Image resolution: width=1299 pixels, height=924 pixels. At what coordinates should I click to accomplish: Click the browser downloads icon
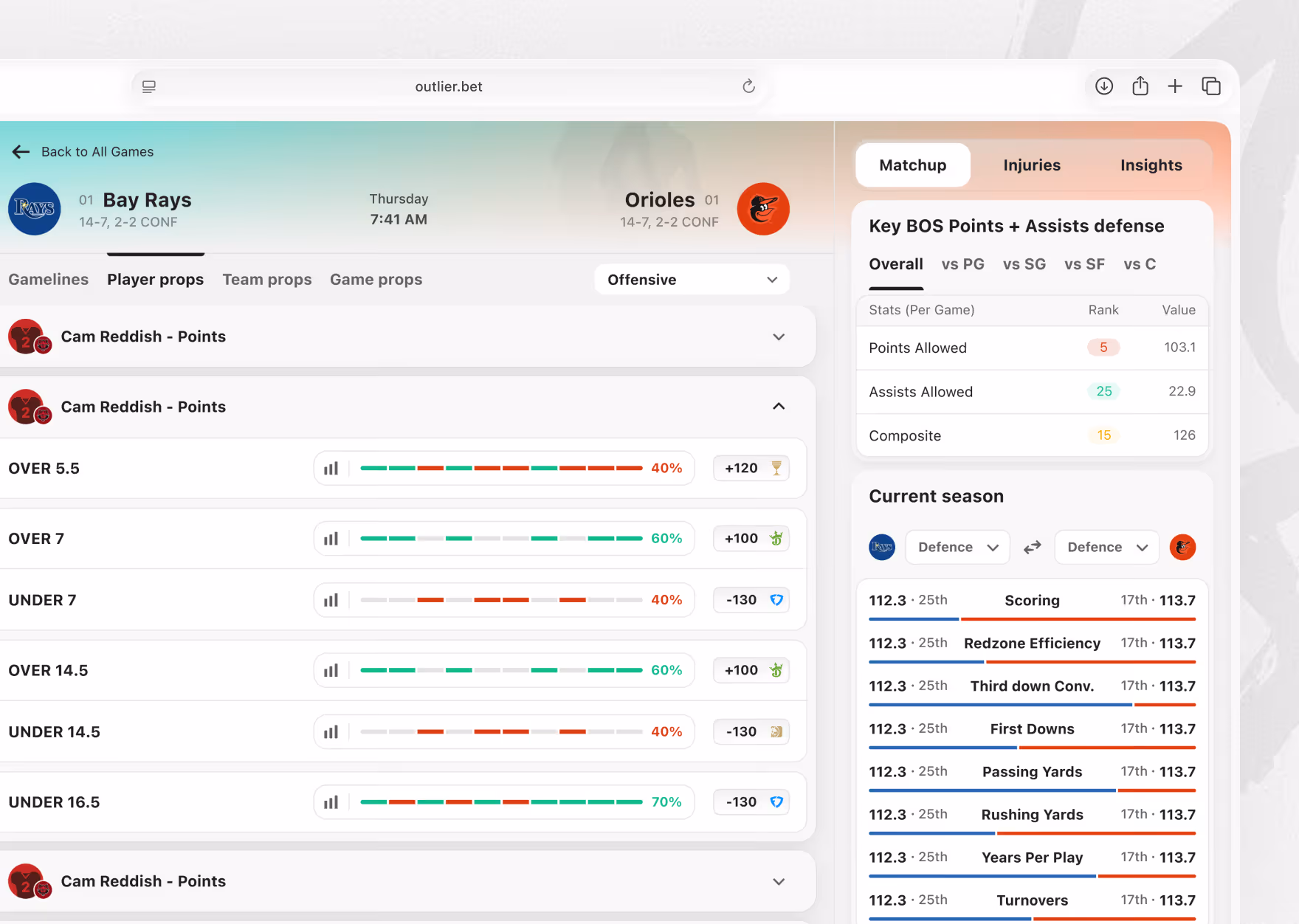tap(1104, 86)
